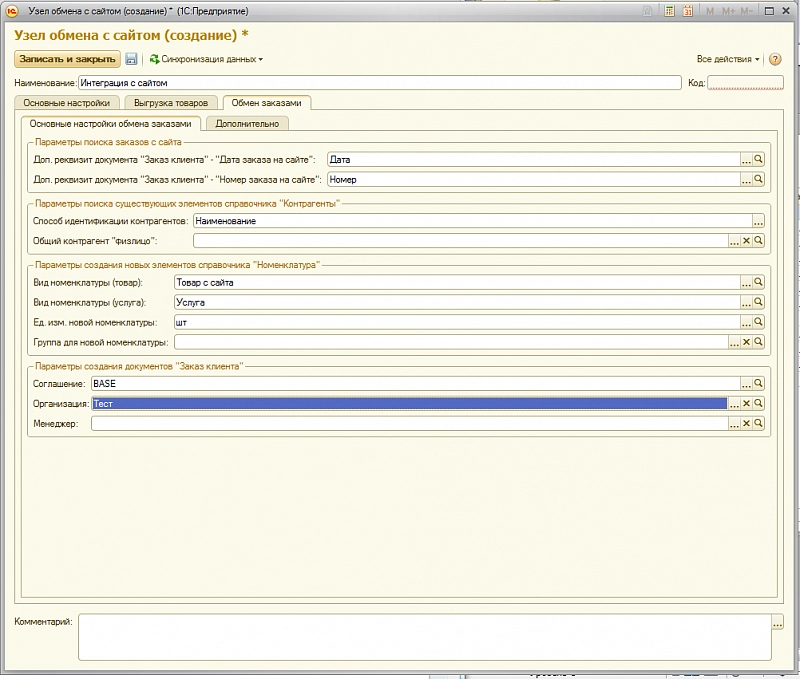Open the Все действия menu

click(x=728, y=59)
